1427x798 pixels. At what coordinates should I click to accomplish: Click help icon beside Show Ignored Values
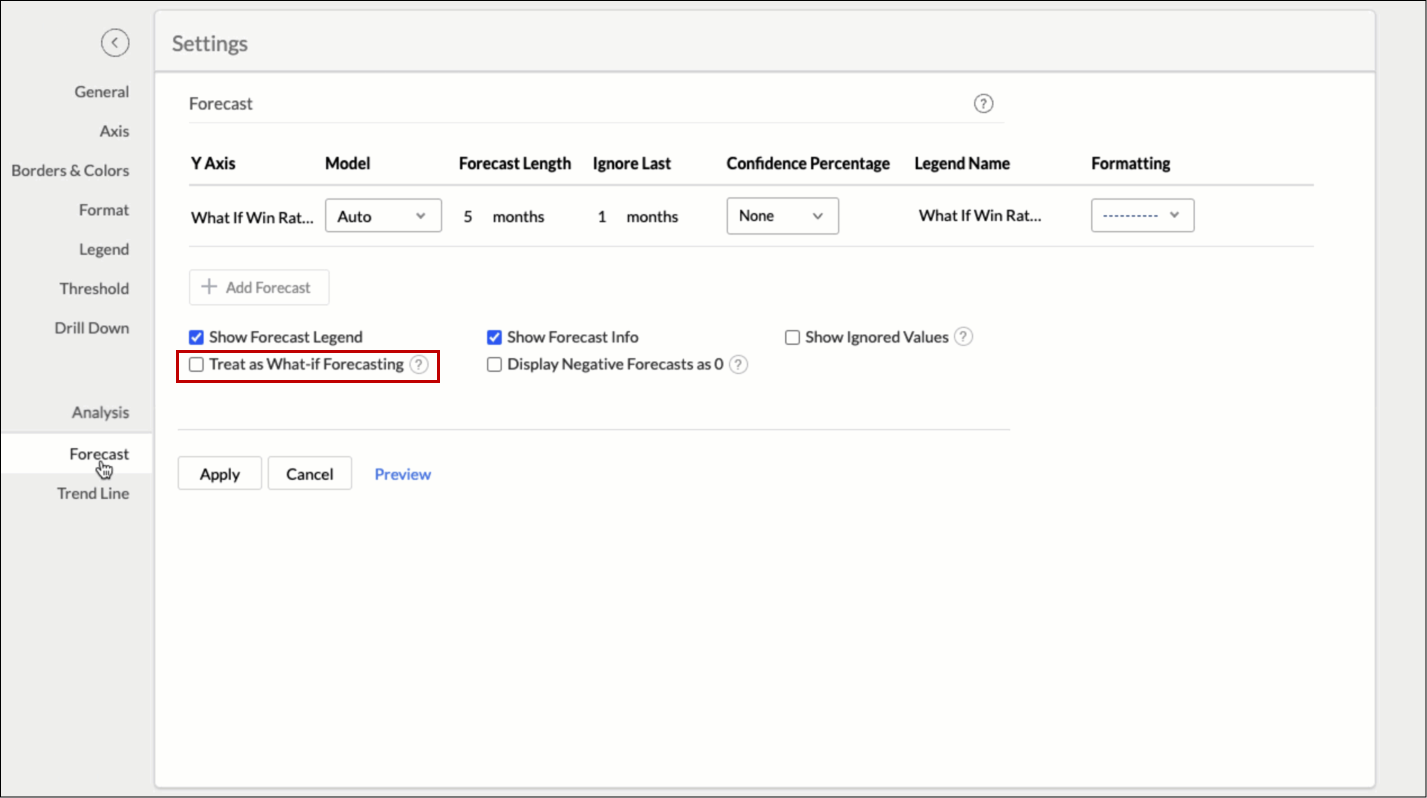click(x=963, y=337)
